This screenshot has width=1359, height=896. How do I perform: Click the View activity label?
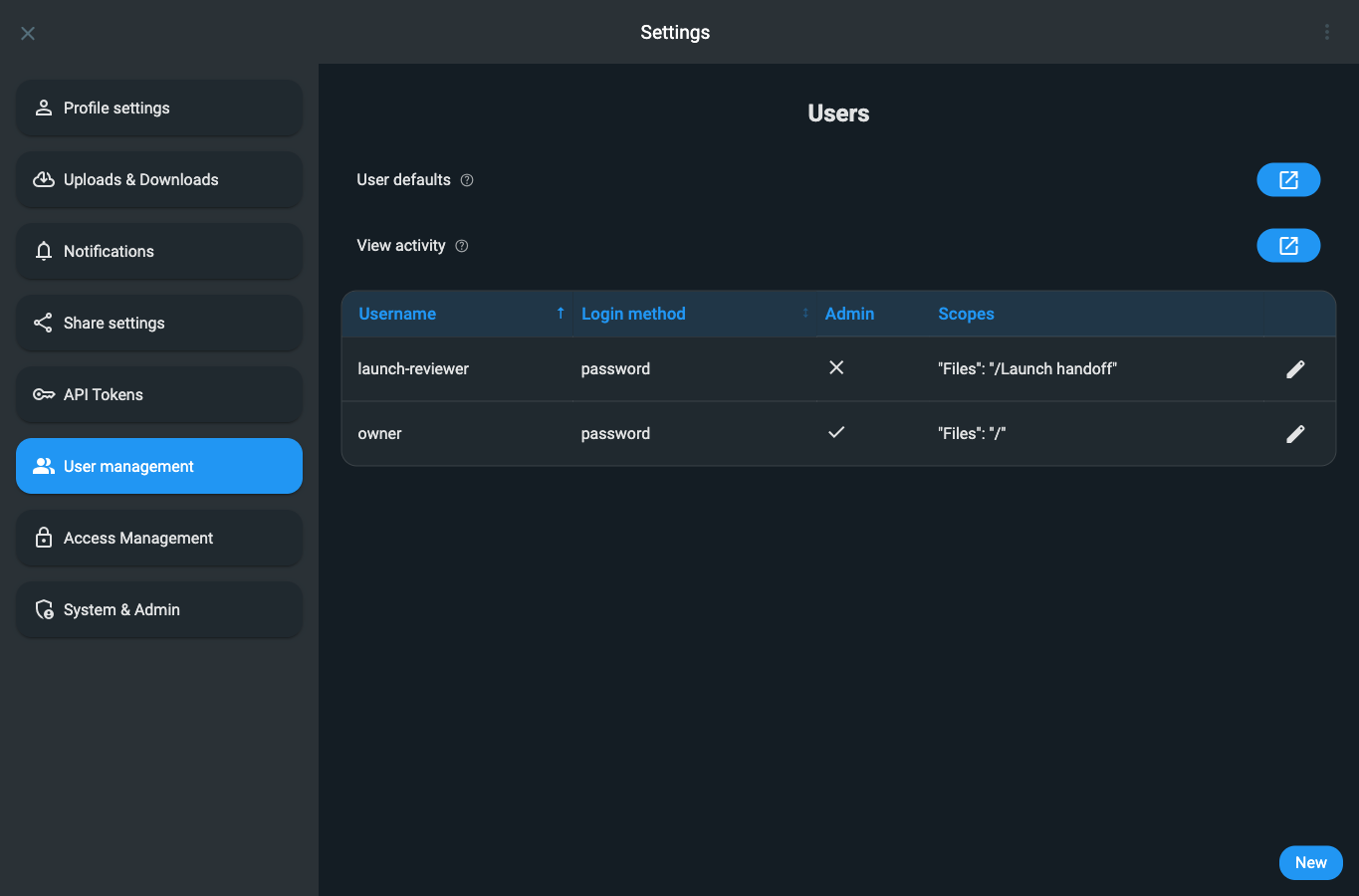coord(401,246)
